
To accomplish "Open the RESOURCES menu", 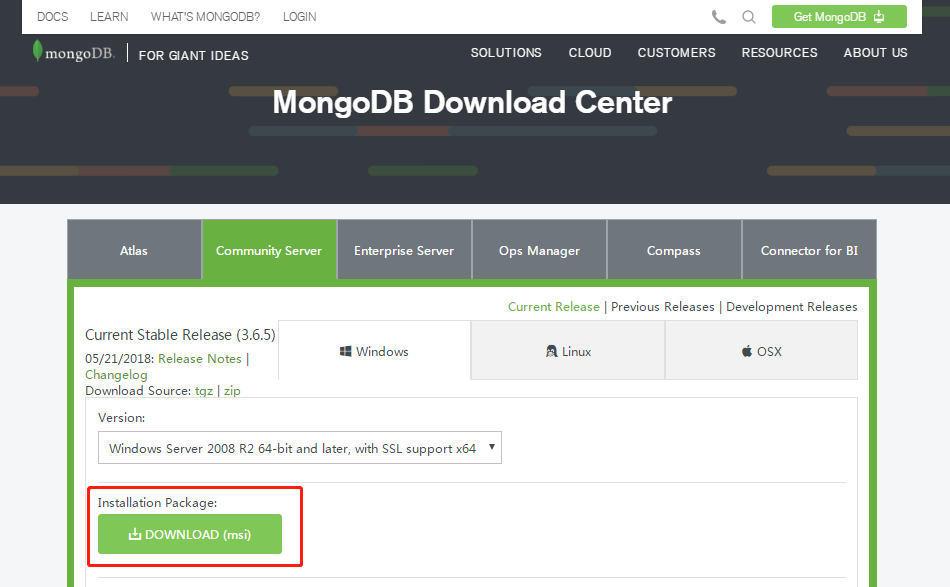I will pyautogui.click(x=779, y=53).
